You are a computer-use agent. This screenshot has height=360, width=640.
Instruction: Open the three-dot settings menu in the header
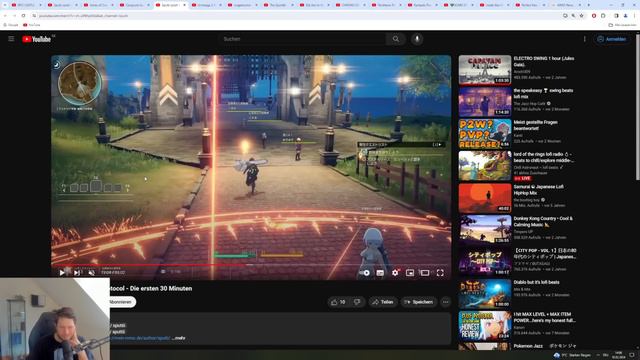pyautogui.click(x=584, y=39)
